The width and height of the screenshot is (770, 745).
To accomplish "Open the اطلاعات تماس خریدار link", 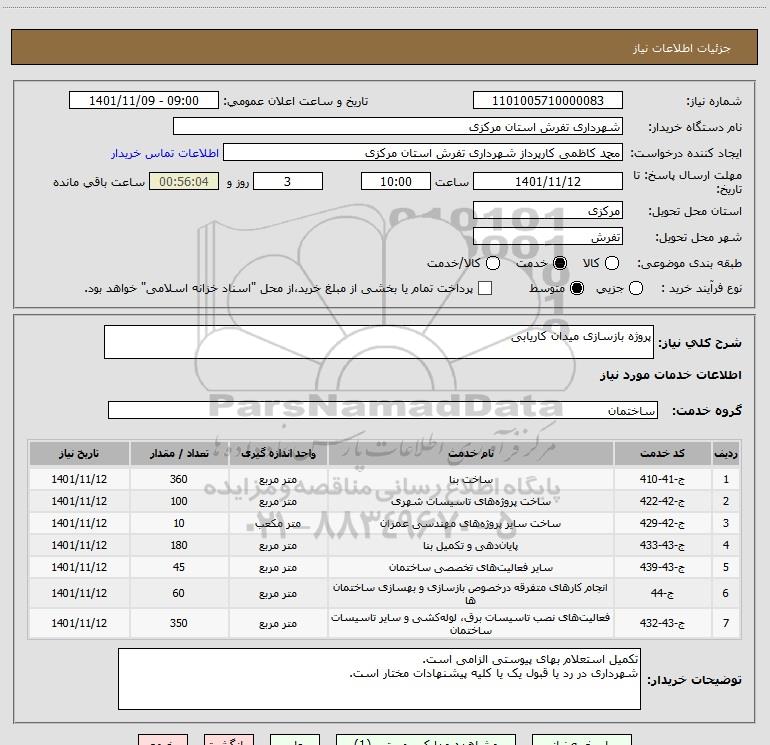I will point(165,153).
